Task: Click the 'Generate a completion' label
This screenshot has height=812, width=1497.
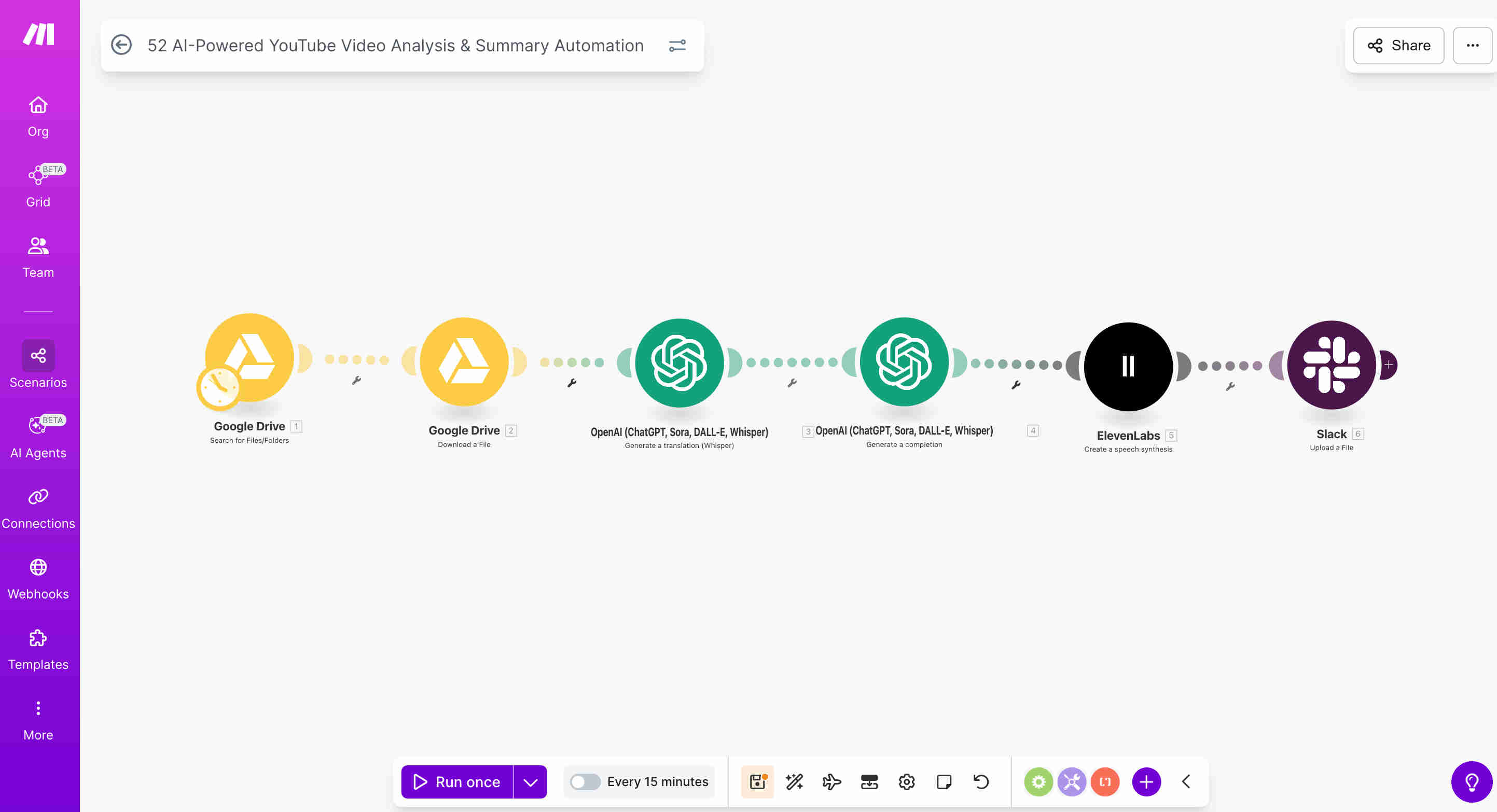Action: (904, 444)
